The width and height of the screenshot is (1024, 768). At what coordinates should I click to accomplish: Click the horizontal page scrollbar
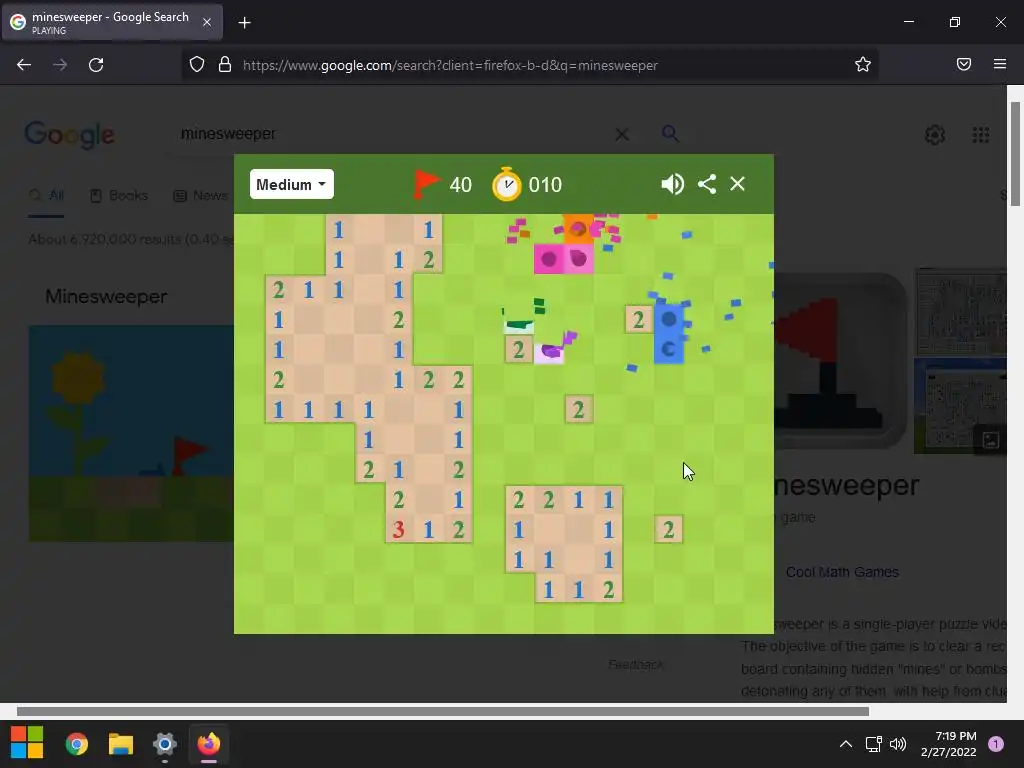[x=442, y=711]
